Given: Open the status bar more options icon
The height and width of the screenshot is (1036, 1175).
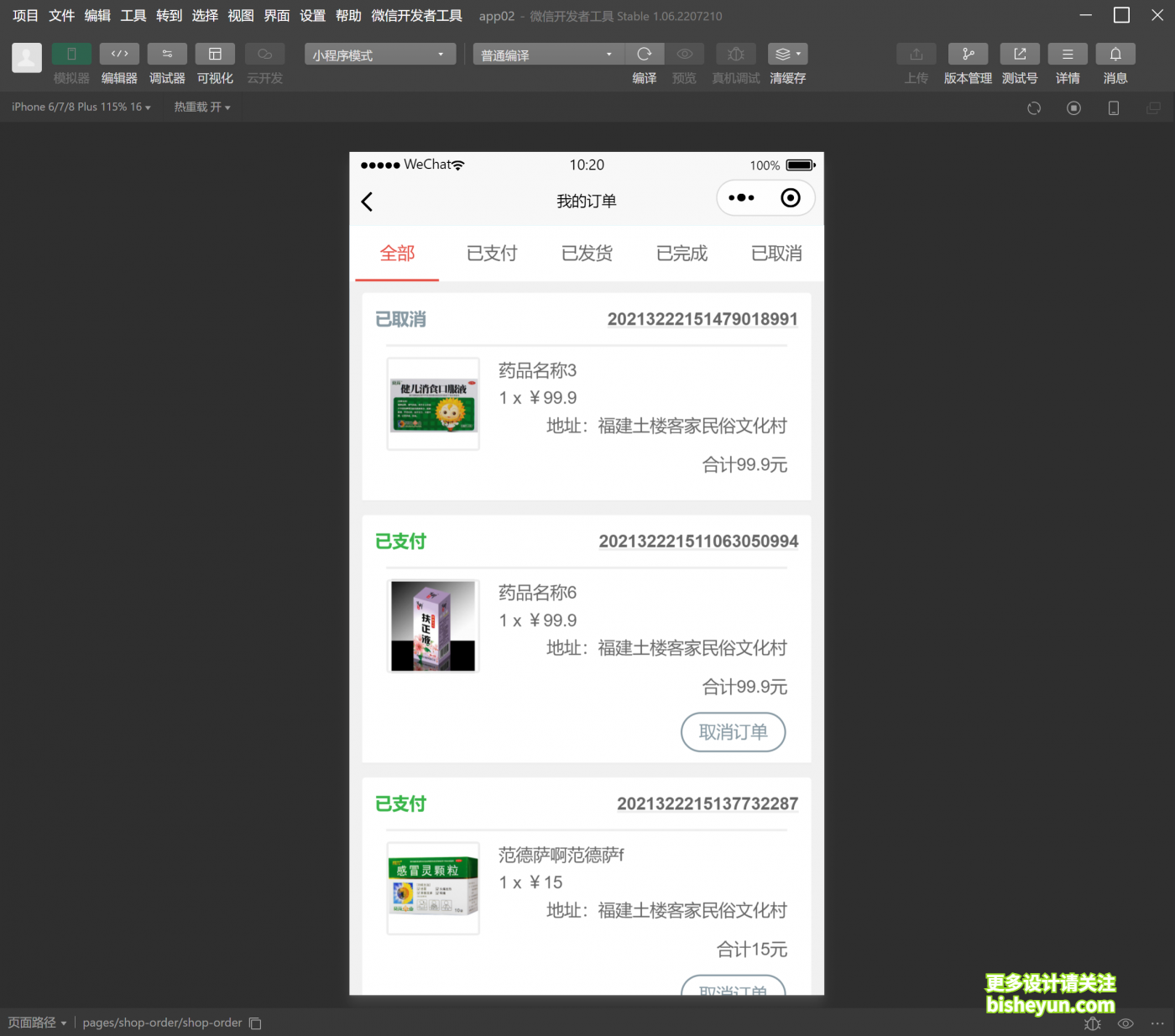Looking at the screenshot, I should tap(1157, 1023).
